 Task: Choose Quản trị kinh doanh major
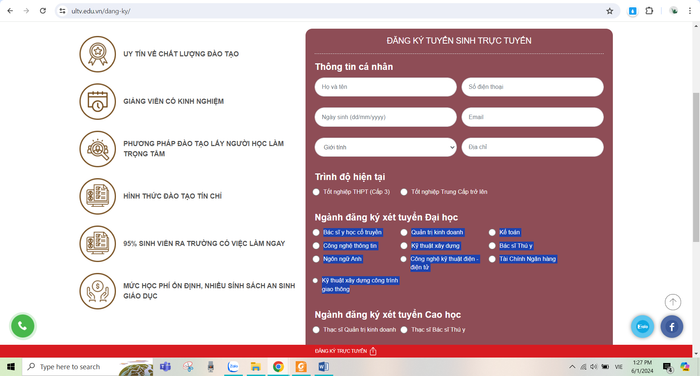pyautogui.click(x=404, y=232)
